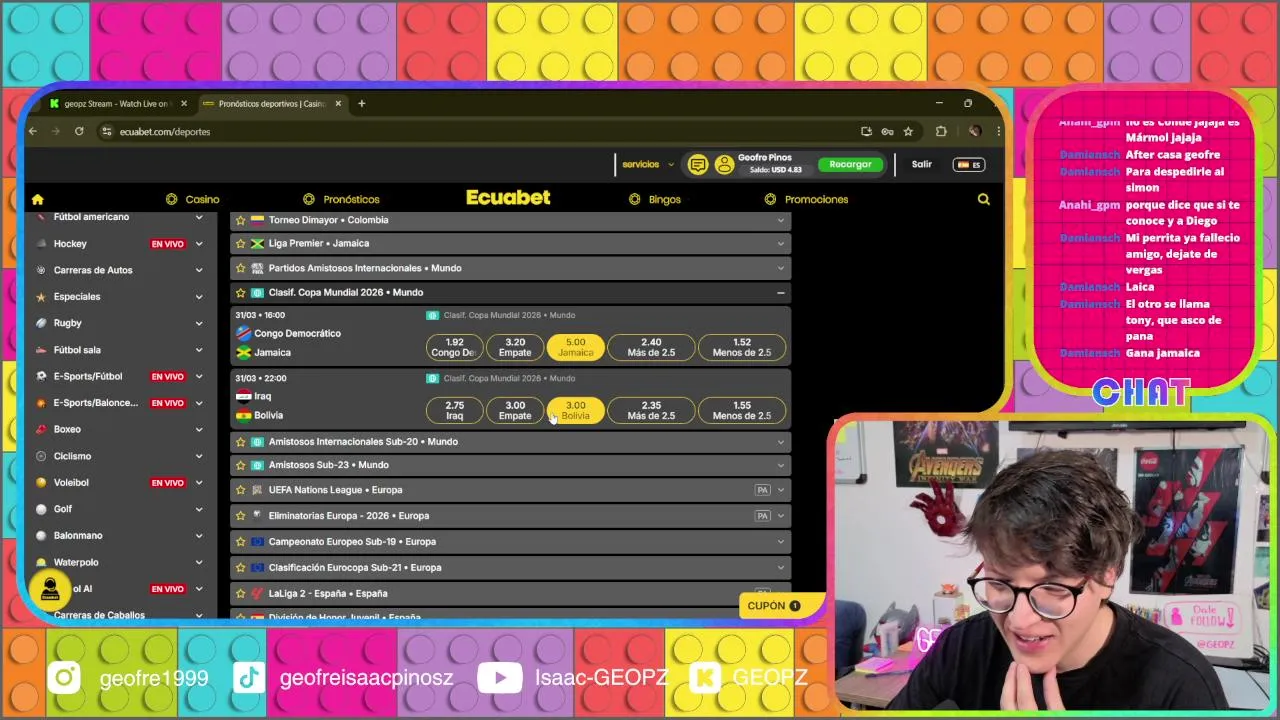Expand Hockey in the sports sidebar

[x=199, y=244]
